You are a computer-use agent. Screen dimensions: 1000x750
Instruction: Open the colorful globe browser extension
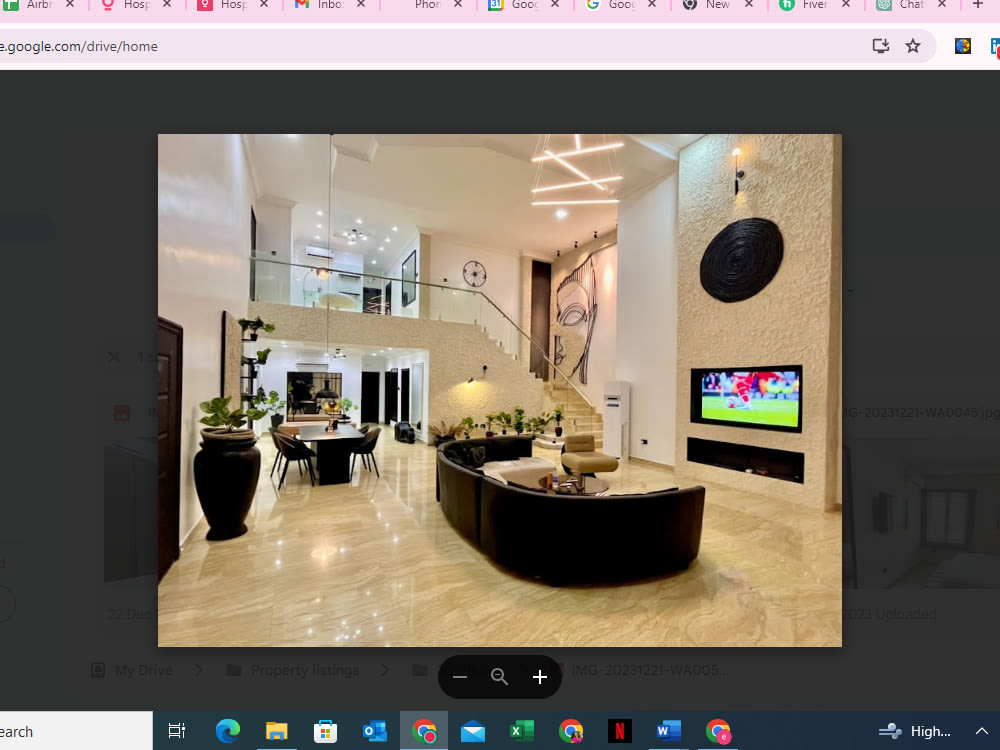[x=962, y=46]
